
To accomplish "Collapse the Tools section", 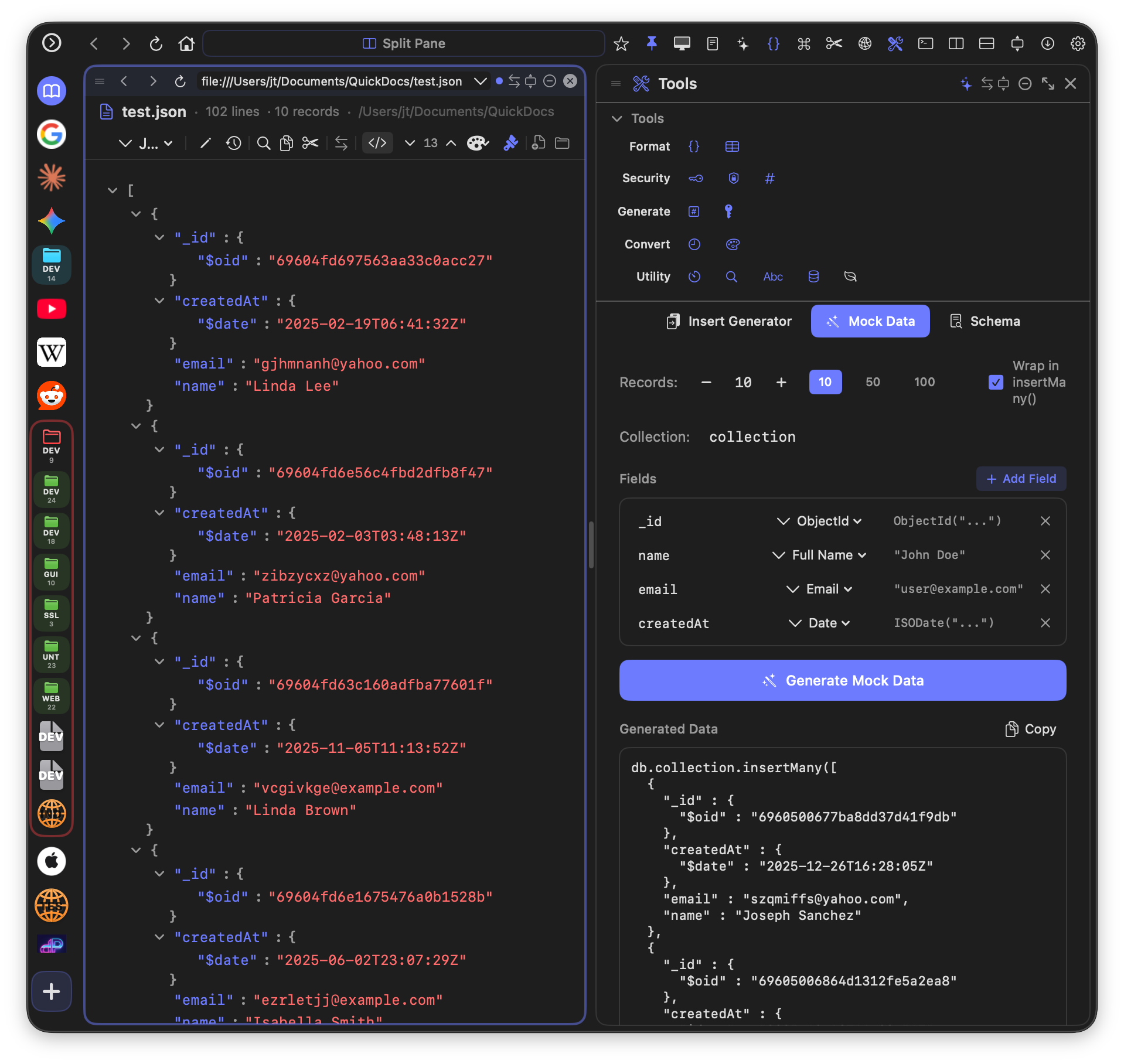I will click(x=617, y=118).
